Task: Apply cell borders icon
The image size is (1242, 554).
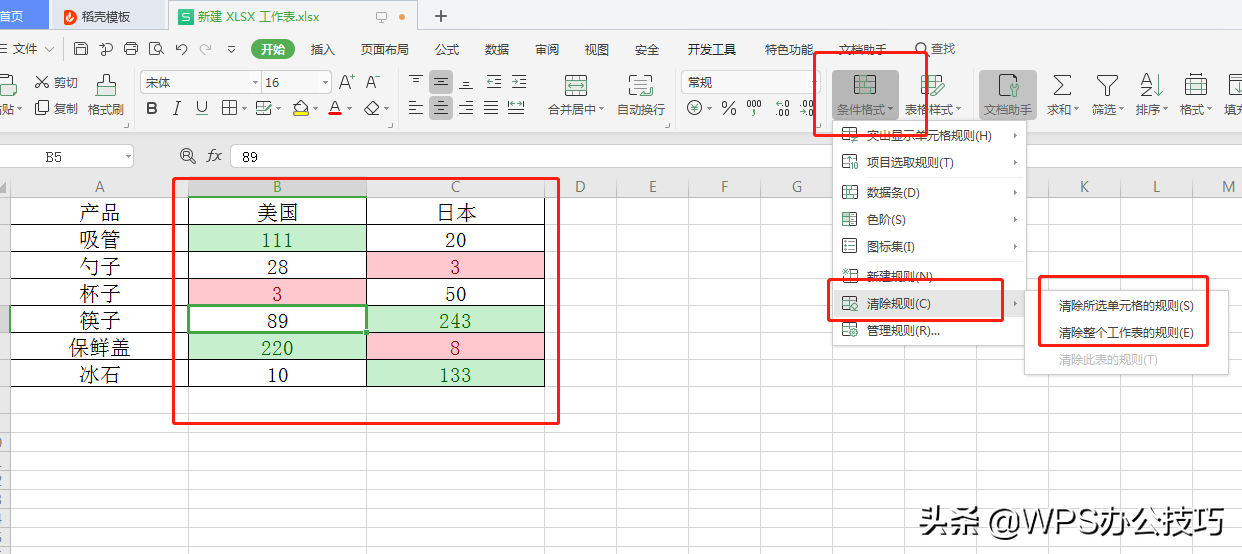Action: click(x=229, y=108)
